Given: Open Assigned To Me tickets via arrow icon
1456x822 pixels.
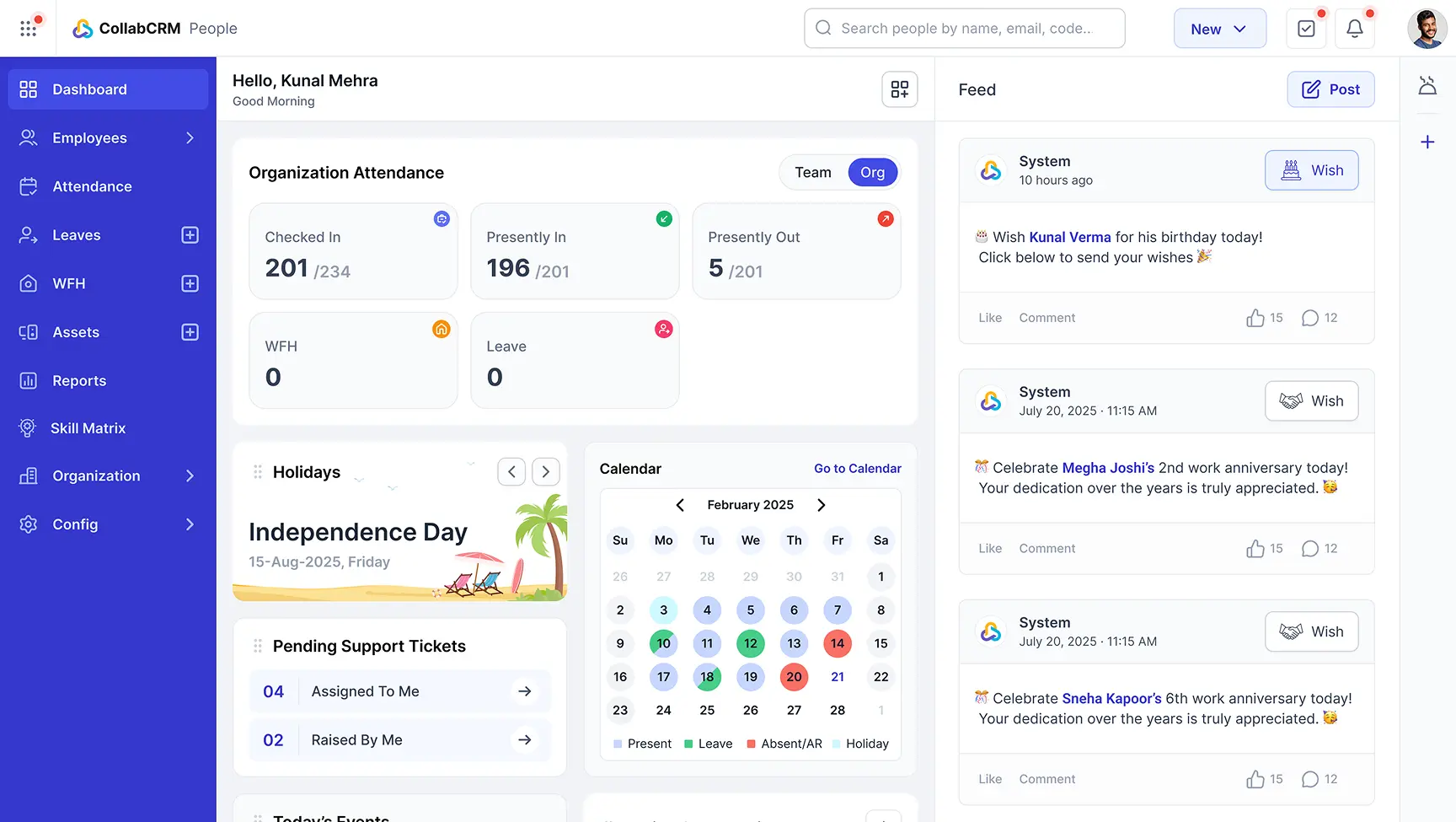Looking at the screenshot, I should [x=524, y=690].
